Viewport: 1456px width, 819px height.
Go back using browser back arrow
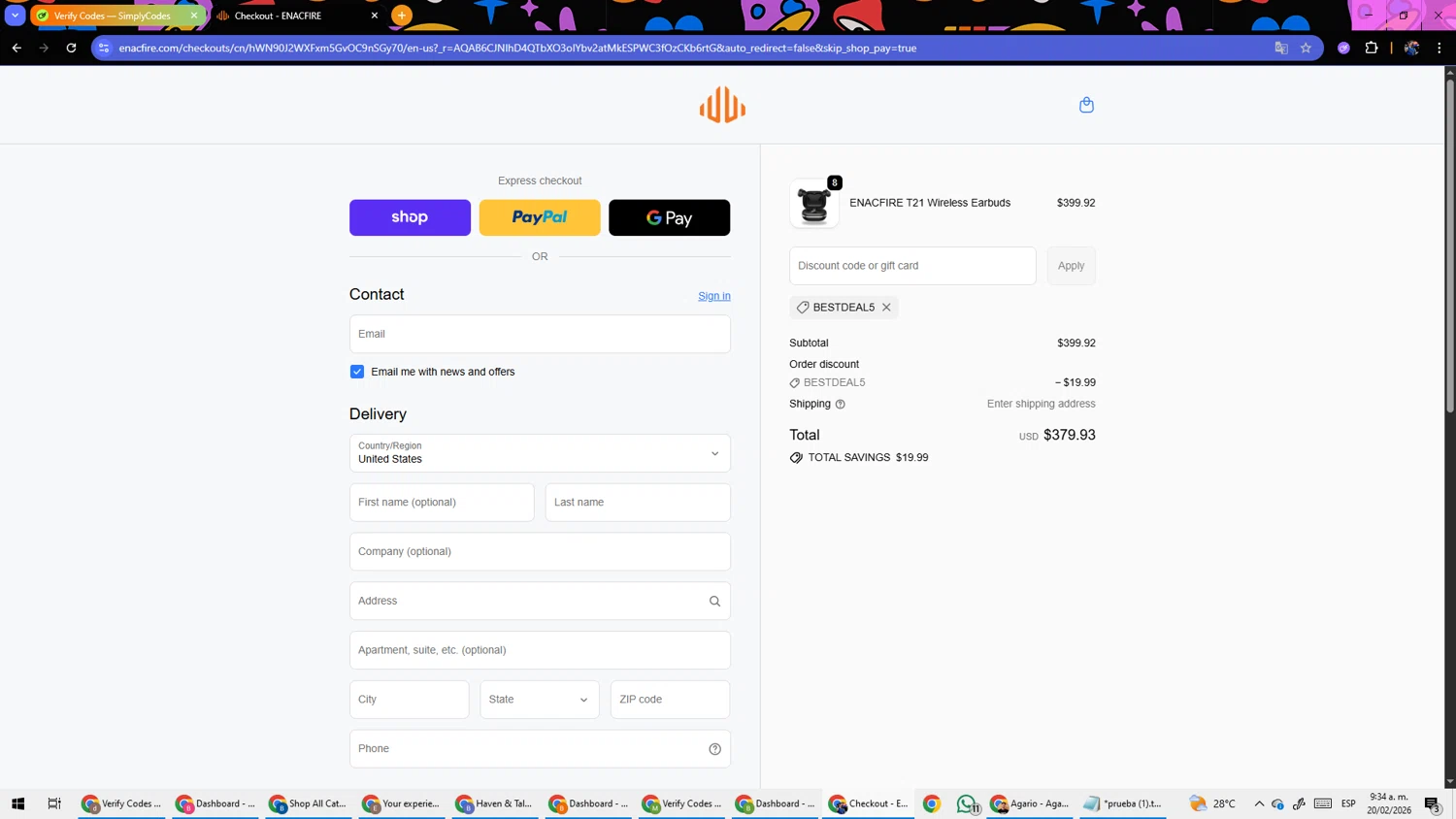pyautogui.click(x=17, y=48)
